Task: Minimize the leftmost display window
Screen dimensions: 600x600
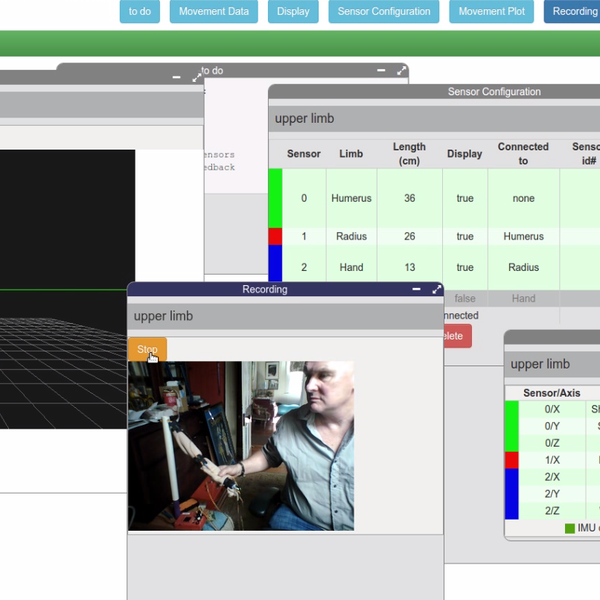Action: pos(176,77)
